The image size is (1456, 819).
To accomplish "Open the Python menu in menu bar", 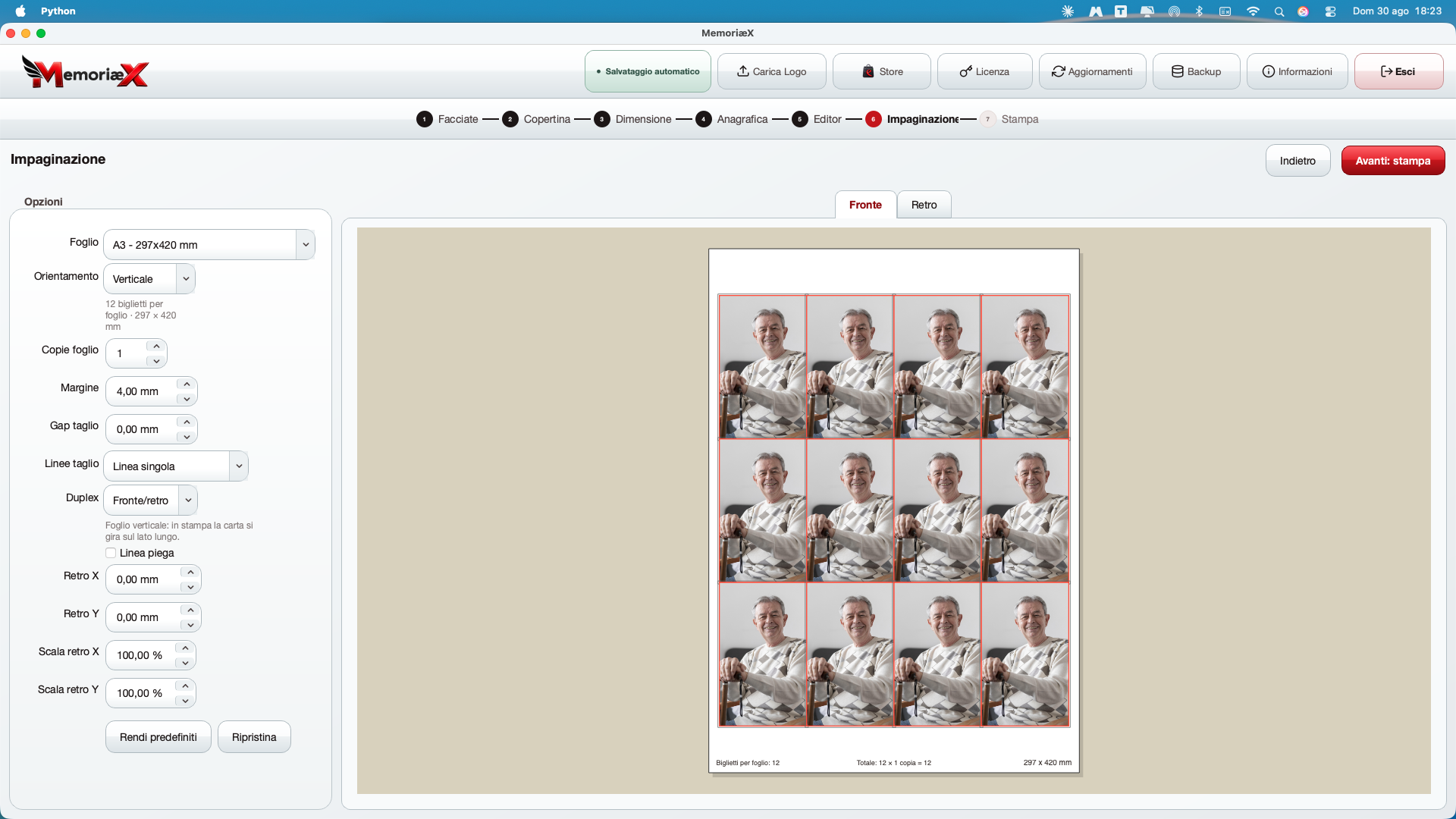I will pos(58,11).
